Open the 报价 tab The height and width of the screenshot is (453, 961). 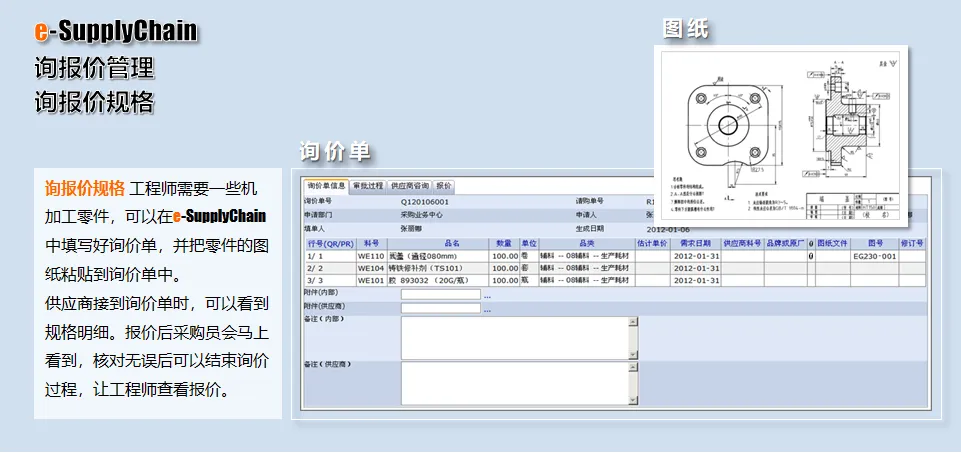pos(443,186)
